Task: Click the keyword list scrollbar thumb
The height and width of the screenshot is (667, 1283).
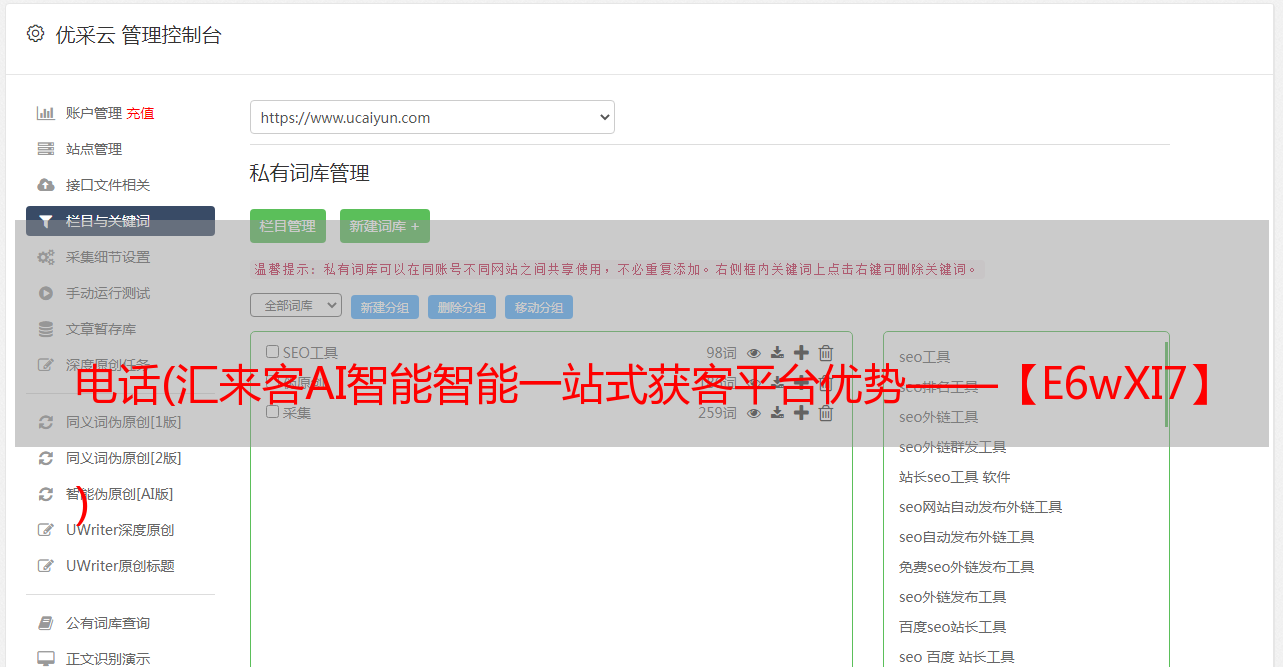Action: [1166, 384]
